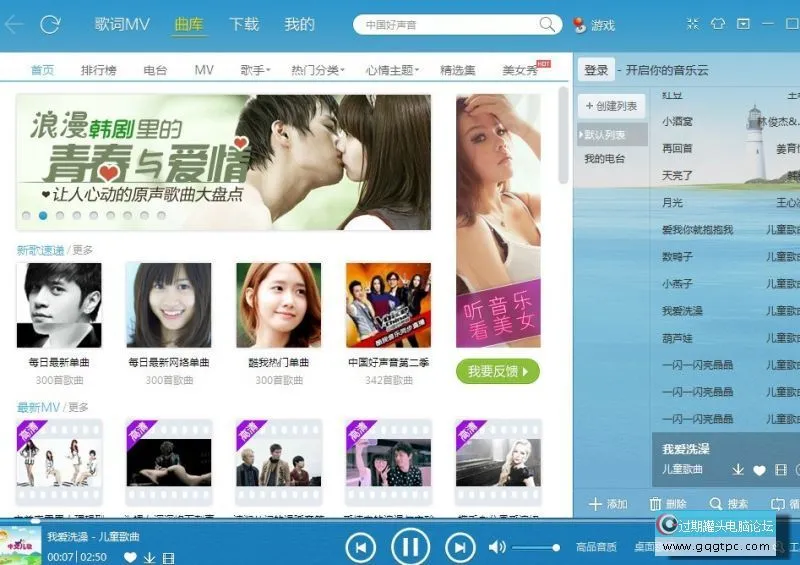The width and height of the screenshot is (800, 565).
Task: Open the 排行榜 sub-tab
Action: (x=98, y=70)
